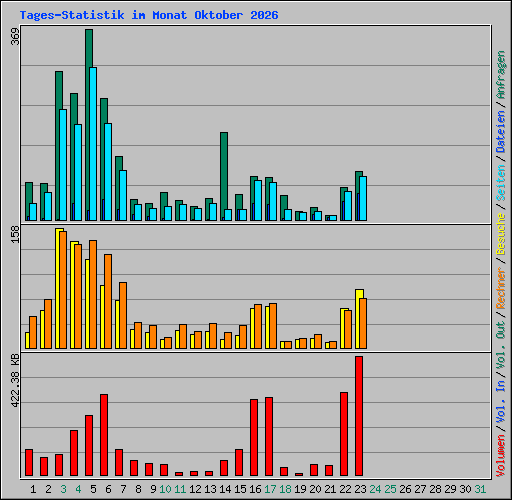This screenshot has height=500, width=512.
Task: Click the orange Rechner bar for day 6
Action: coord(108,301)
